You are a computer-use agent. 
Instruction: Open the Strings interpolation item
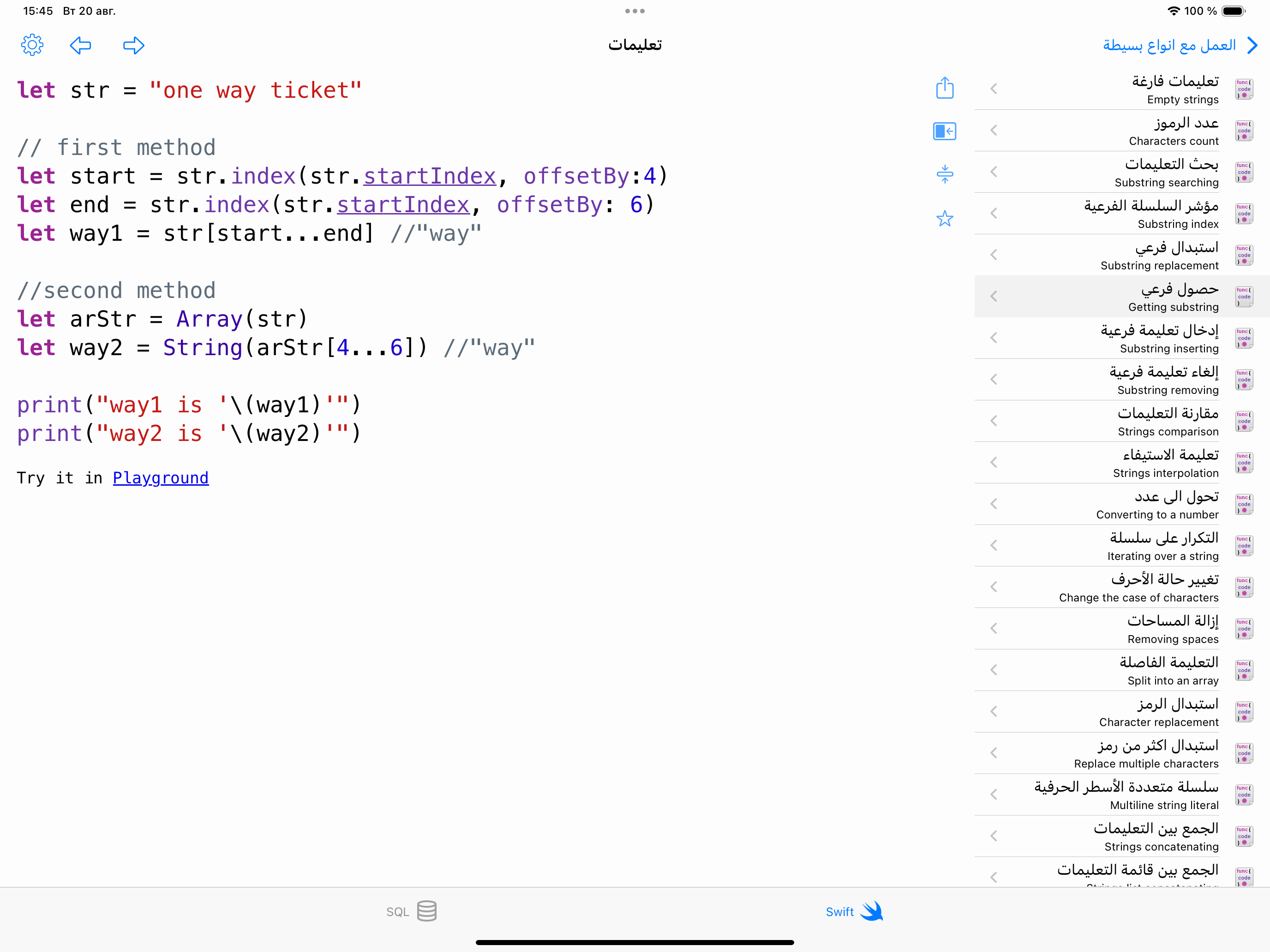(1122, 463)
